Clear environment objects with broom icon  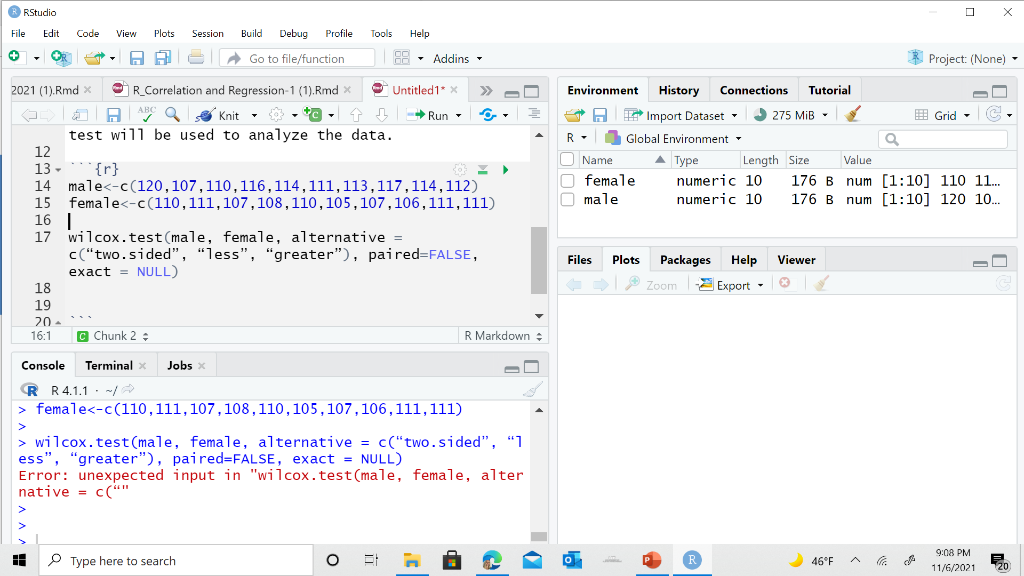pyautogui.click(x=852, y=115)
